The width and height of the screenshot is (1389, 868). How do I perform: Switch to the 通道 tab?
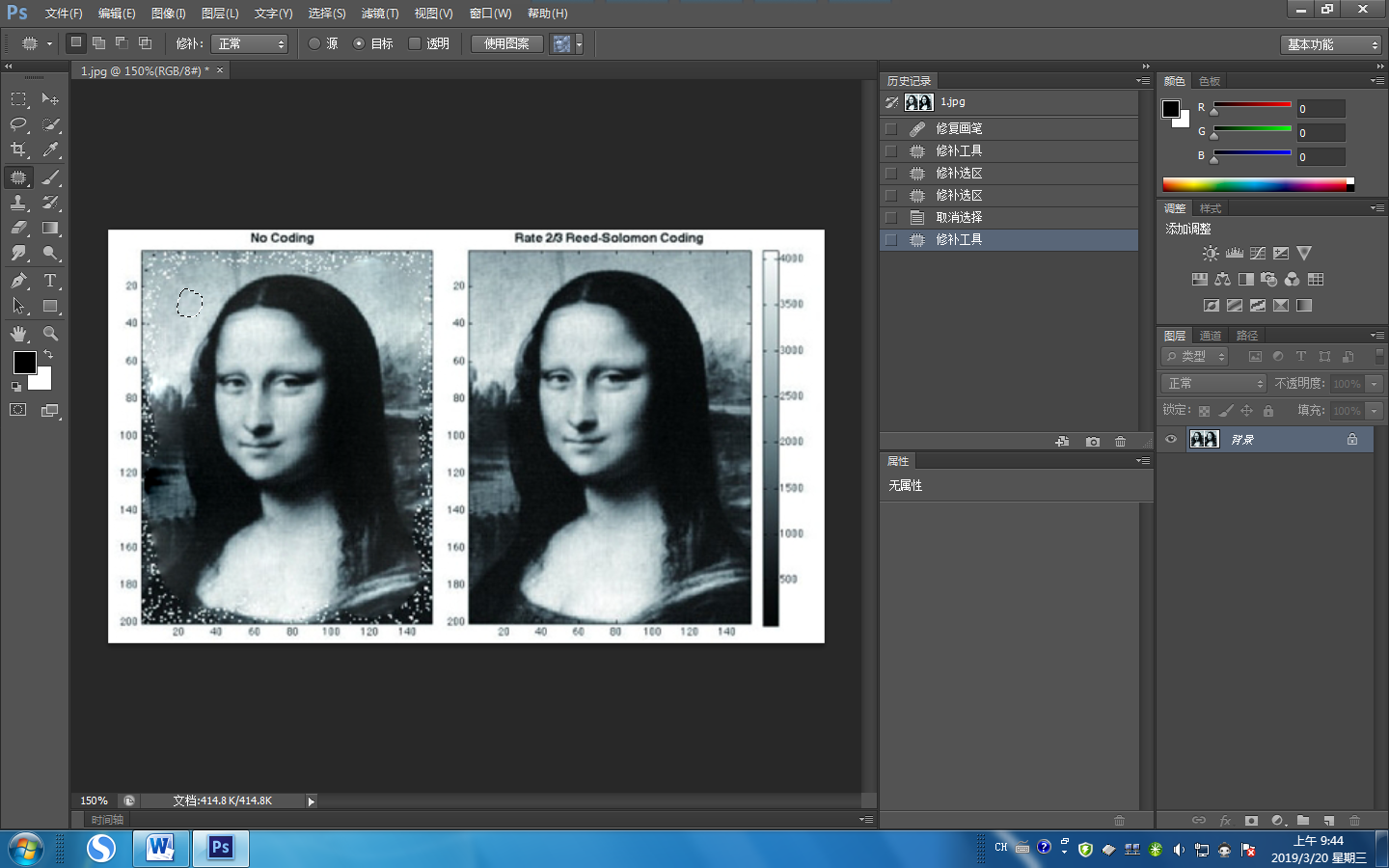1211,336
